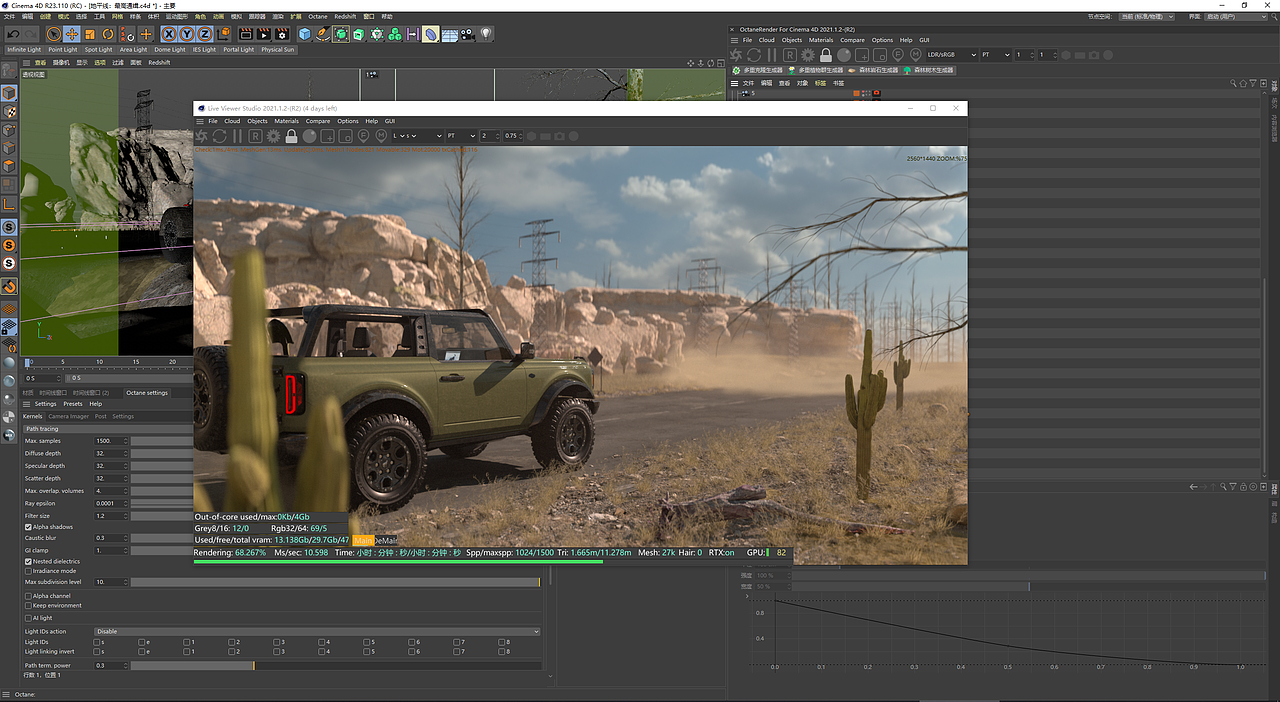Open Edit Render Settings clapperboard gear icon
1280x702 pixels.
[282, 34]
